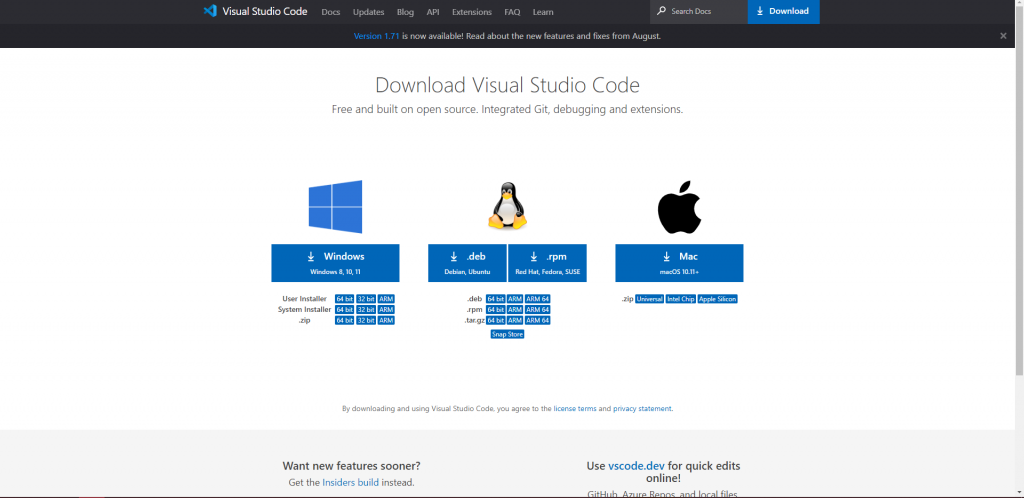Click the blue Download button in header
The width and height of the screenshot is (1024, 498).
(784, 11)
